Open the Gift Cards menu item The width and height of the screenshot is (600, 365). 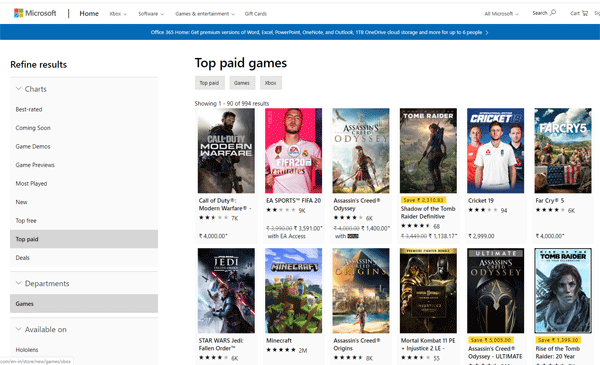click(x=256, y=14)
